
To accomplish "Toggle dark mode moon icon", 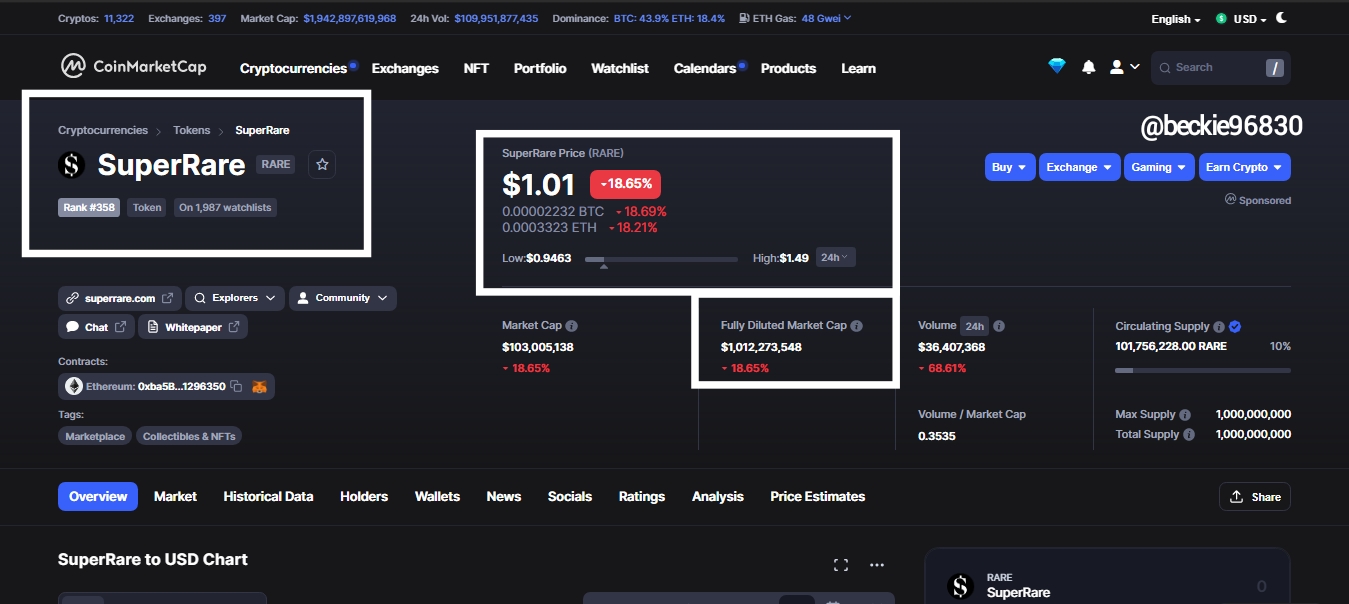I will [1282, 18].
